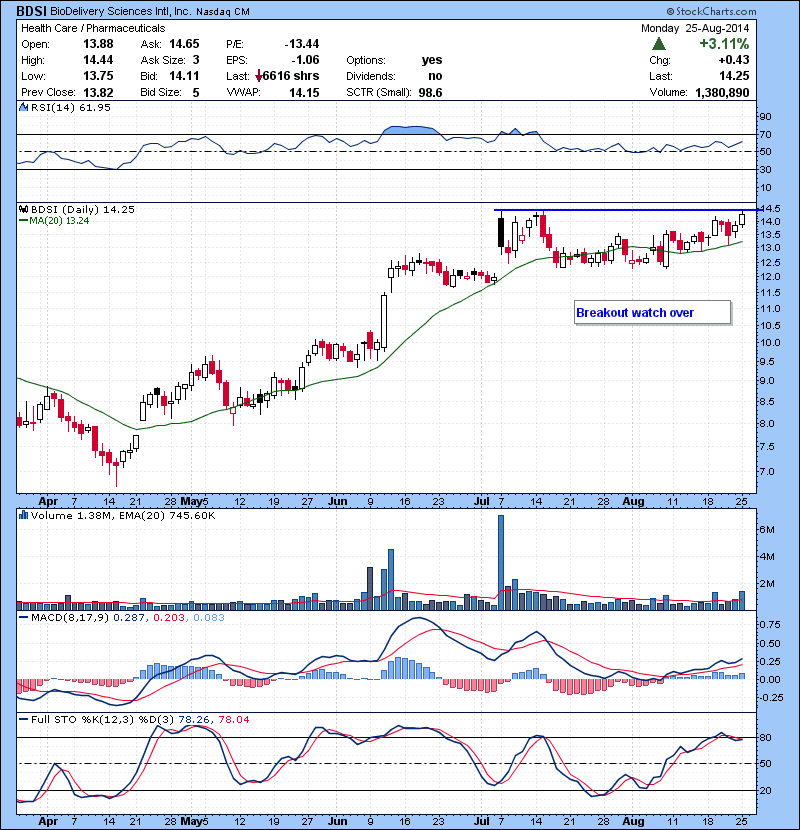
Task: Click the VWAP value 14.15
Action: pyautogui.click(x=304, y=93)
